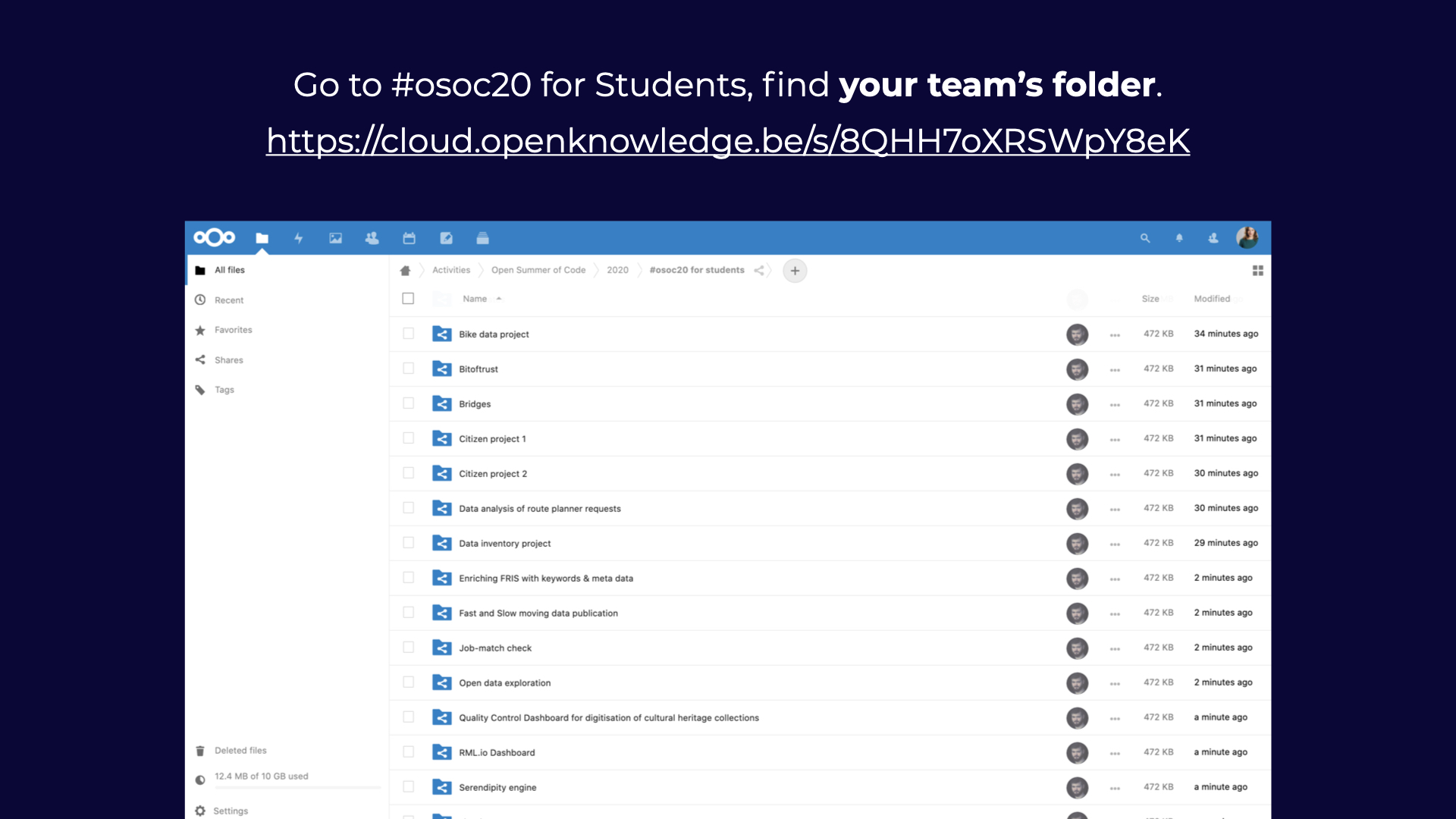Viewport: 1456px width, 819px height.
Task: Open more actions for Data inventory project
Action: [x=1115, y=544]
